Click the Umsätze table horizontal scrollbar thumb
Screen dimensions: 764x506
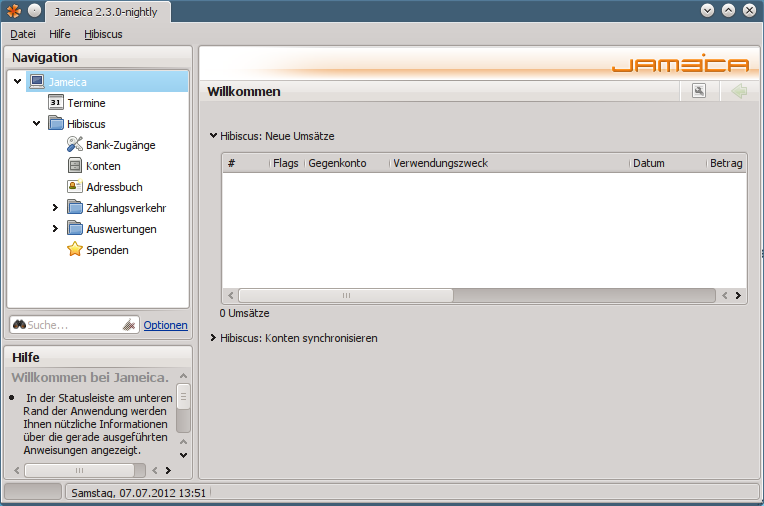point(346,295)
